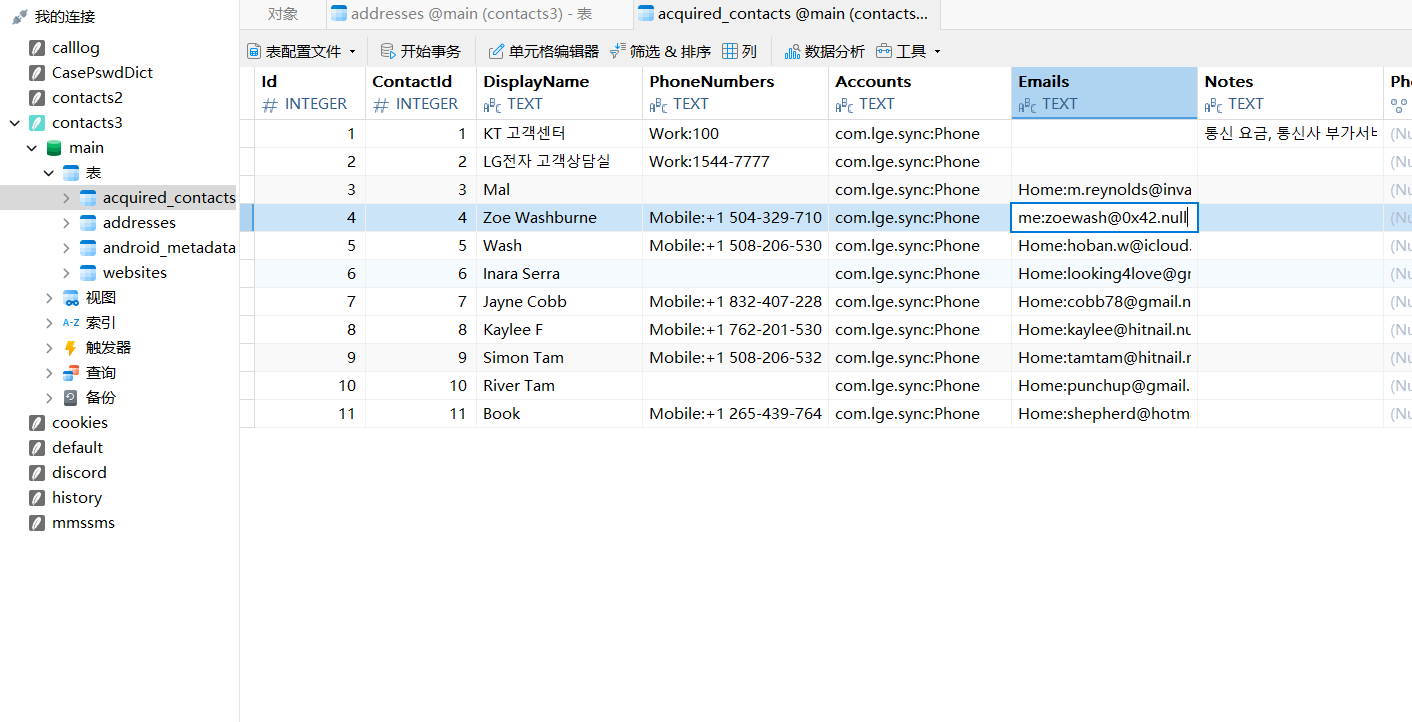
Task: Click into the Emails field being edited
Action: pos(1104,218)
